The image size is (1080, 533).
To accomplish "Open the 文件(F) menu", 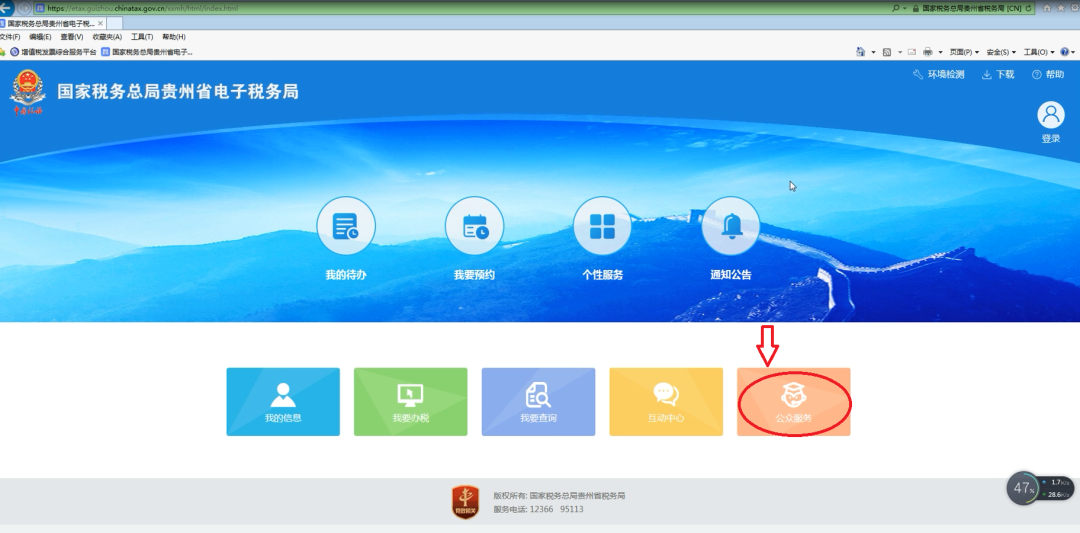I will point(10,37).
